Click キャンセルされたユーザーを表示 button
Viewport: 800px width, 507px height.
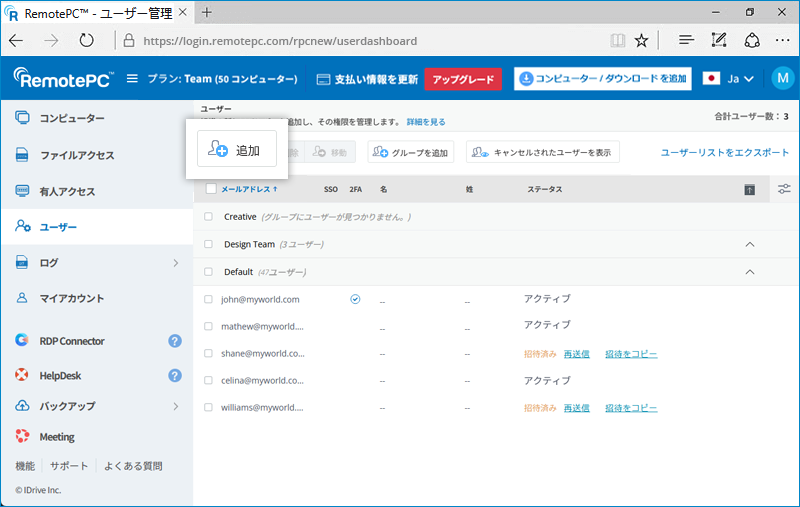tap(543, 152)
